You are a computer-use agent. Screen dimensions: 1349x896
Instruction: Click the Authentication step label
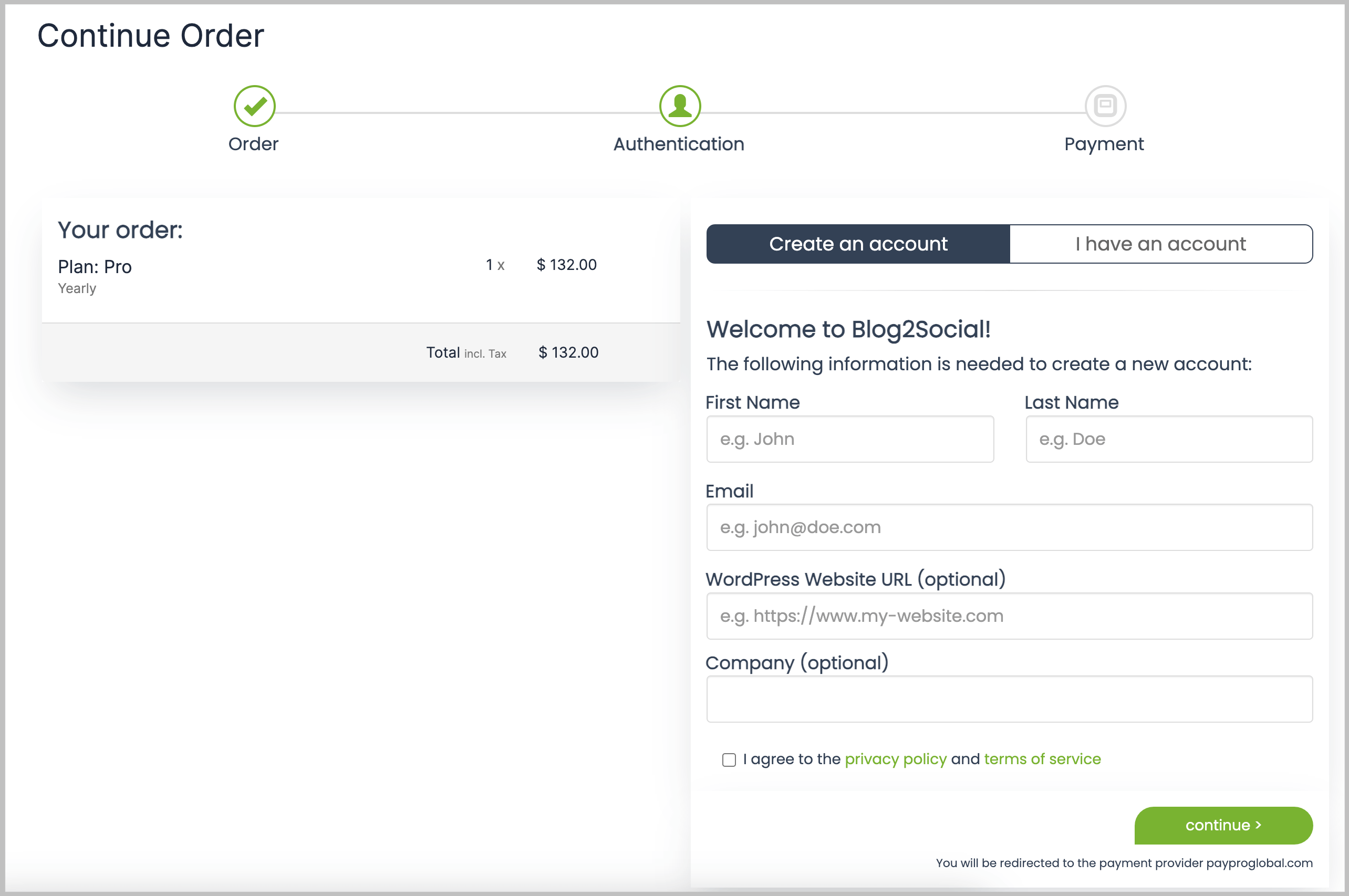click(679, 144)
